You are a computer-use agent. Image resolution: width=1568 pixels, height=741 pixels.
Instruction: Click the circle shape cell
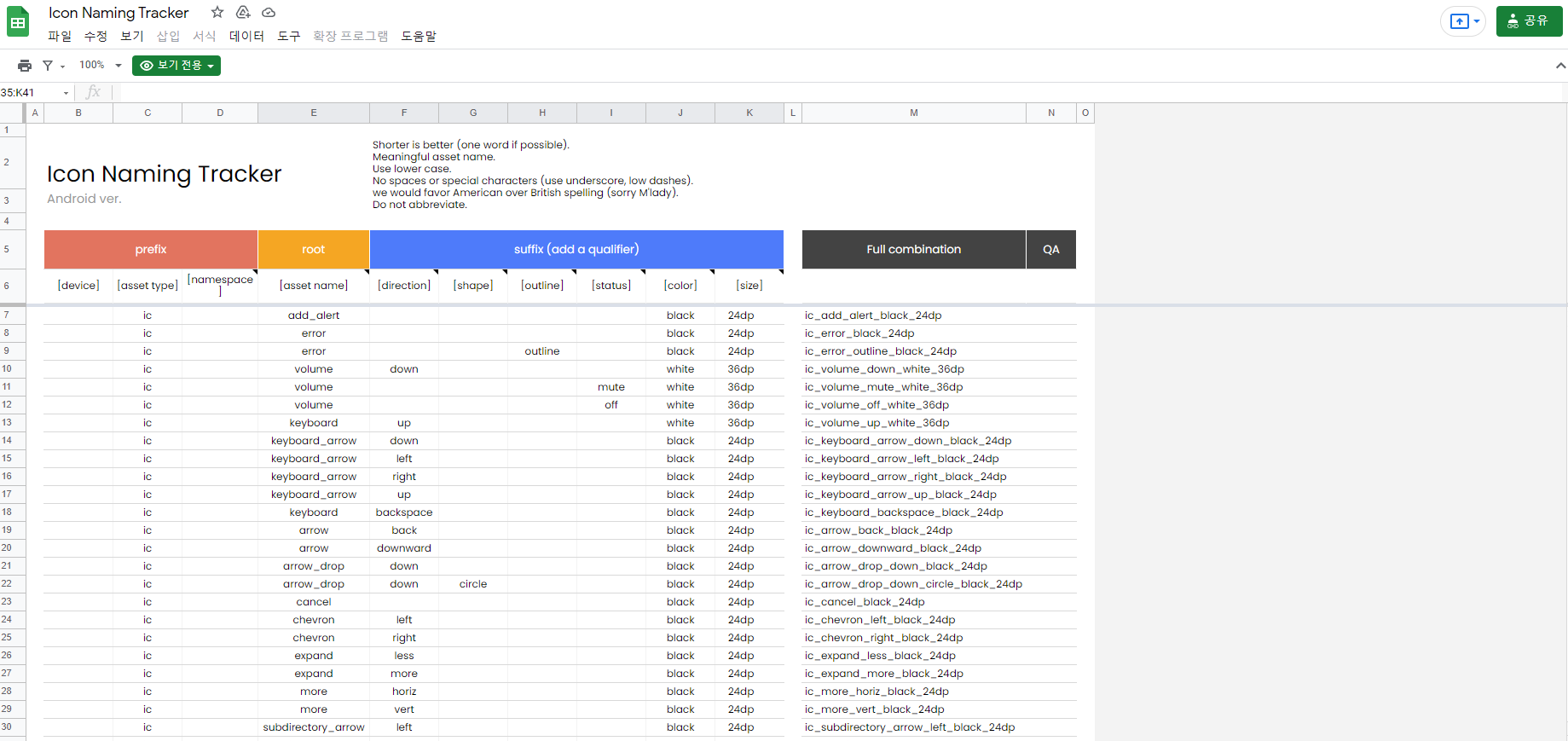tap(473, 584)
